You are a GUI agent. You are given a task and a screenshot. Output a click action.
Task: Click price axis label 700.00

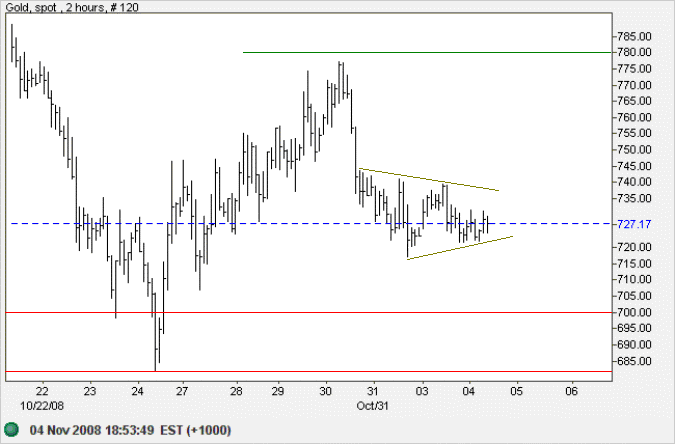(634, 312)
